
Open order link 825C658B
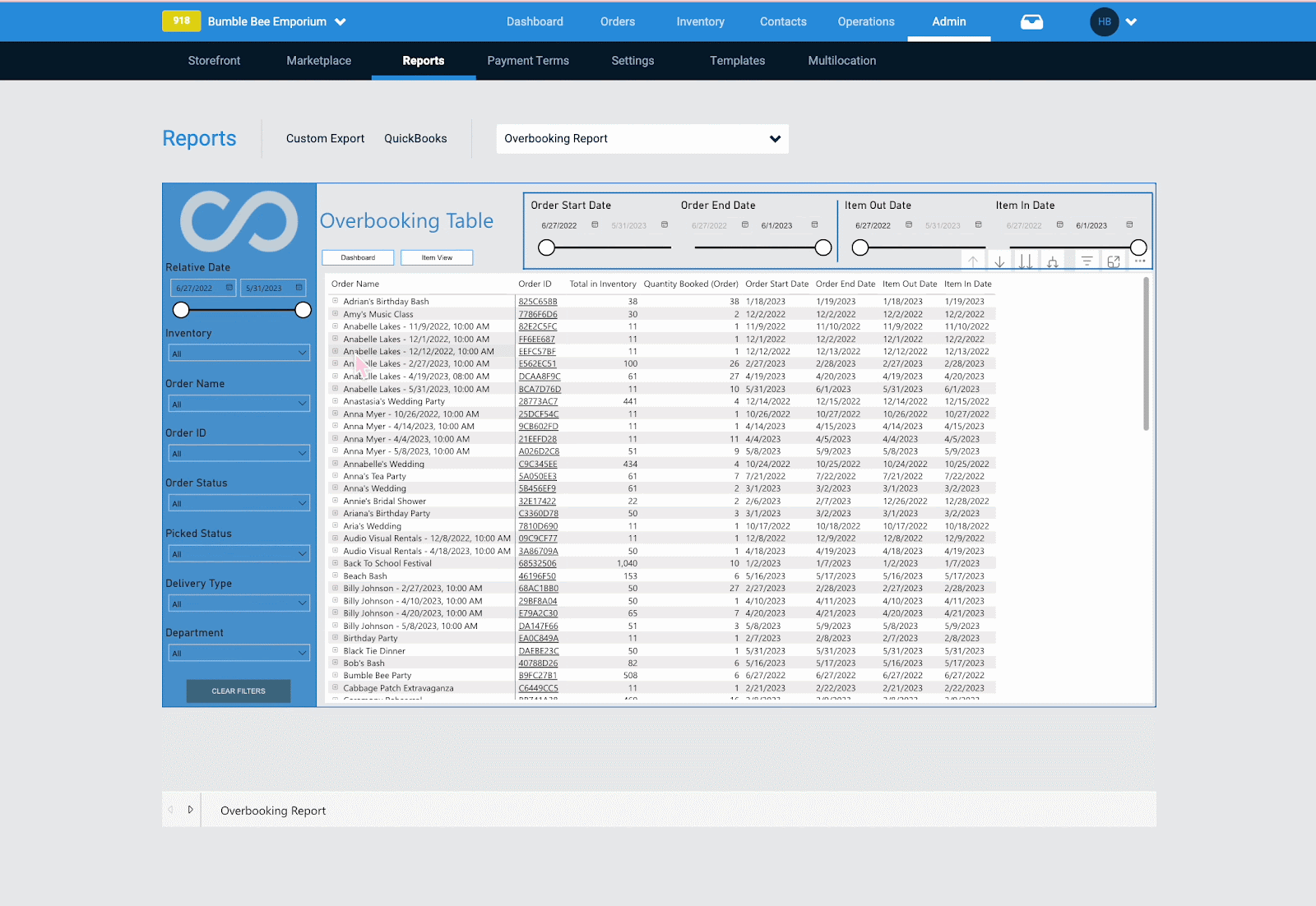click(x=536, y=301)
